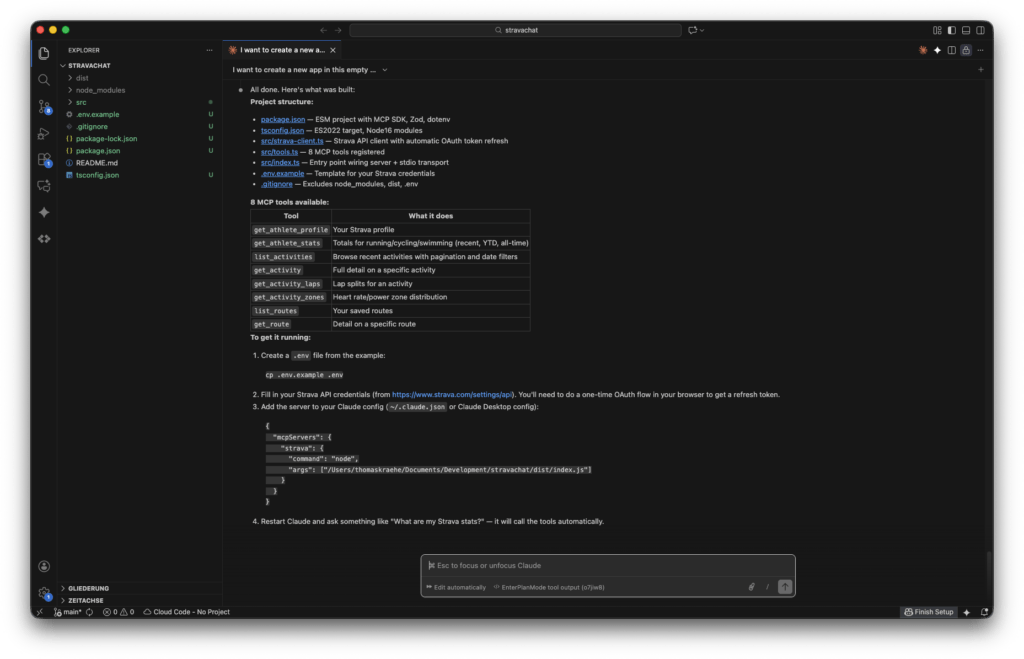Open Source Control view with badge
Screen dimensions: 1024x659
point(44,106)
